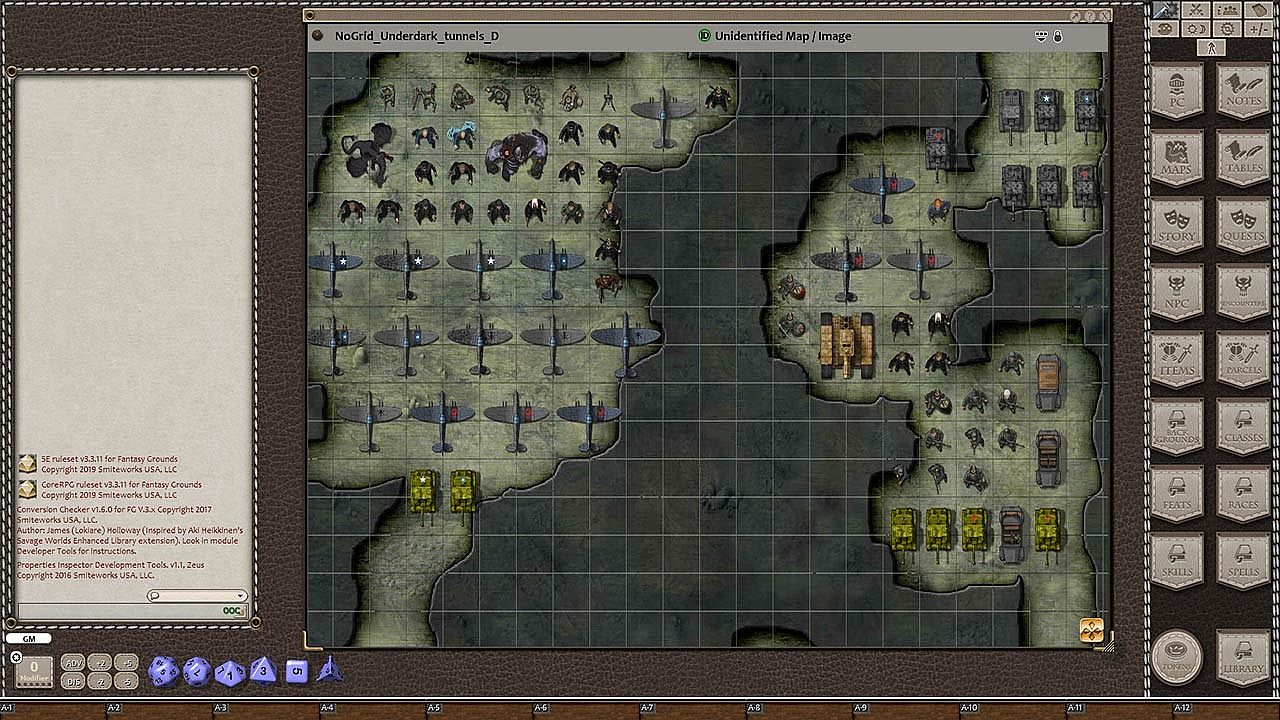Click the d6 die showing 5
Screen dimensions: 1280x720
coord(296,671)
